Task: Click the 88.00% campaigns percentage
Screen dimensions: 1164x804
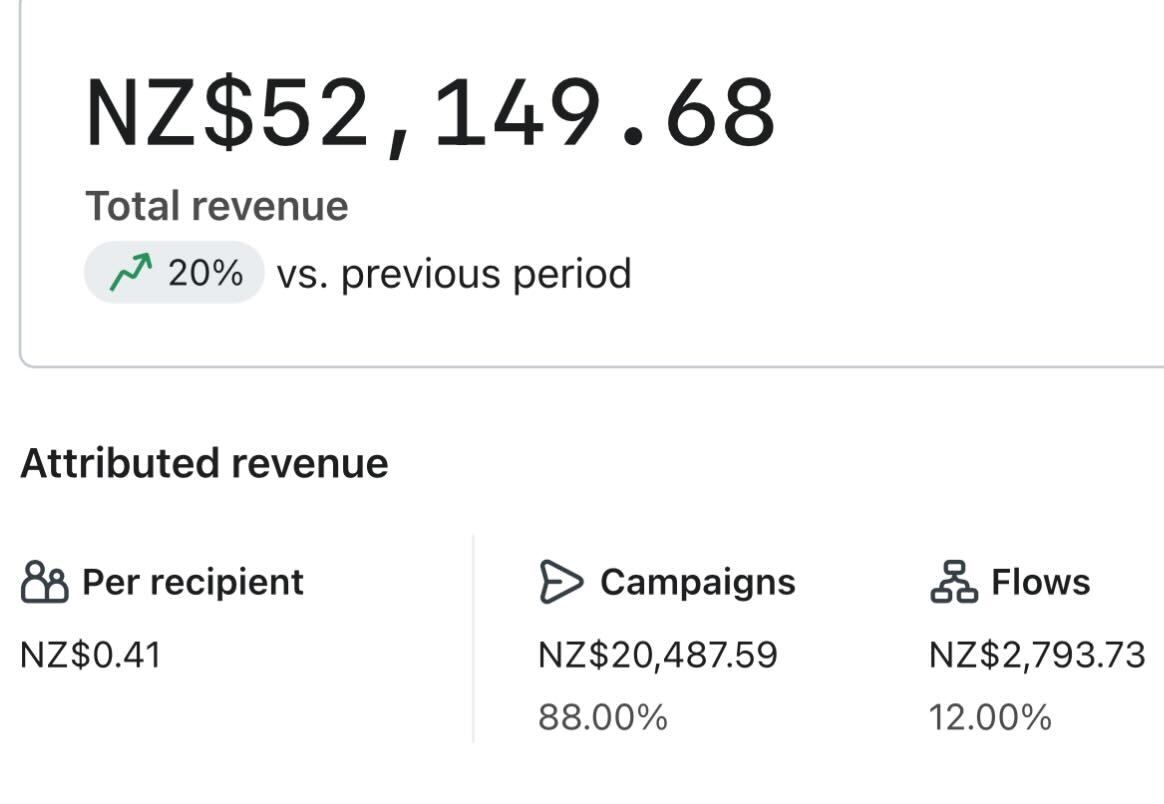Action: pos(603,717)
